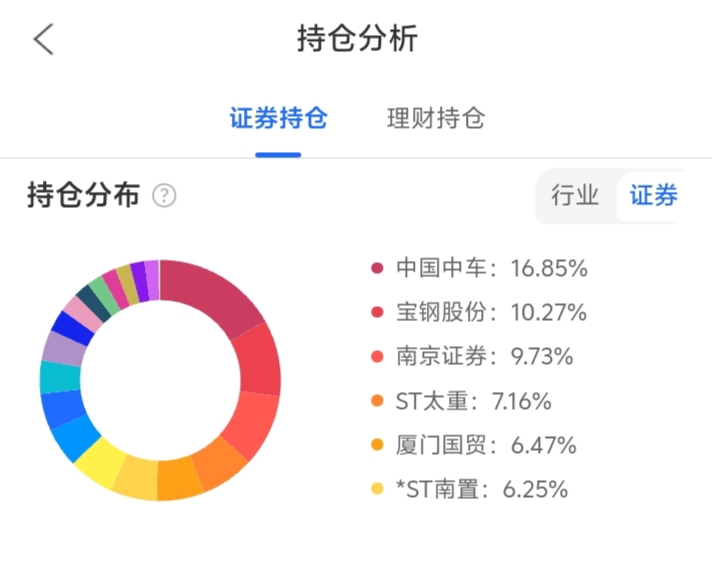Image resolution: width=712 pixels, height=564 pixels.
Task: Tap the *ST南置 legend row
Action: coord(482,490)
